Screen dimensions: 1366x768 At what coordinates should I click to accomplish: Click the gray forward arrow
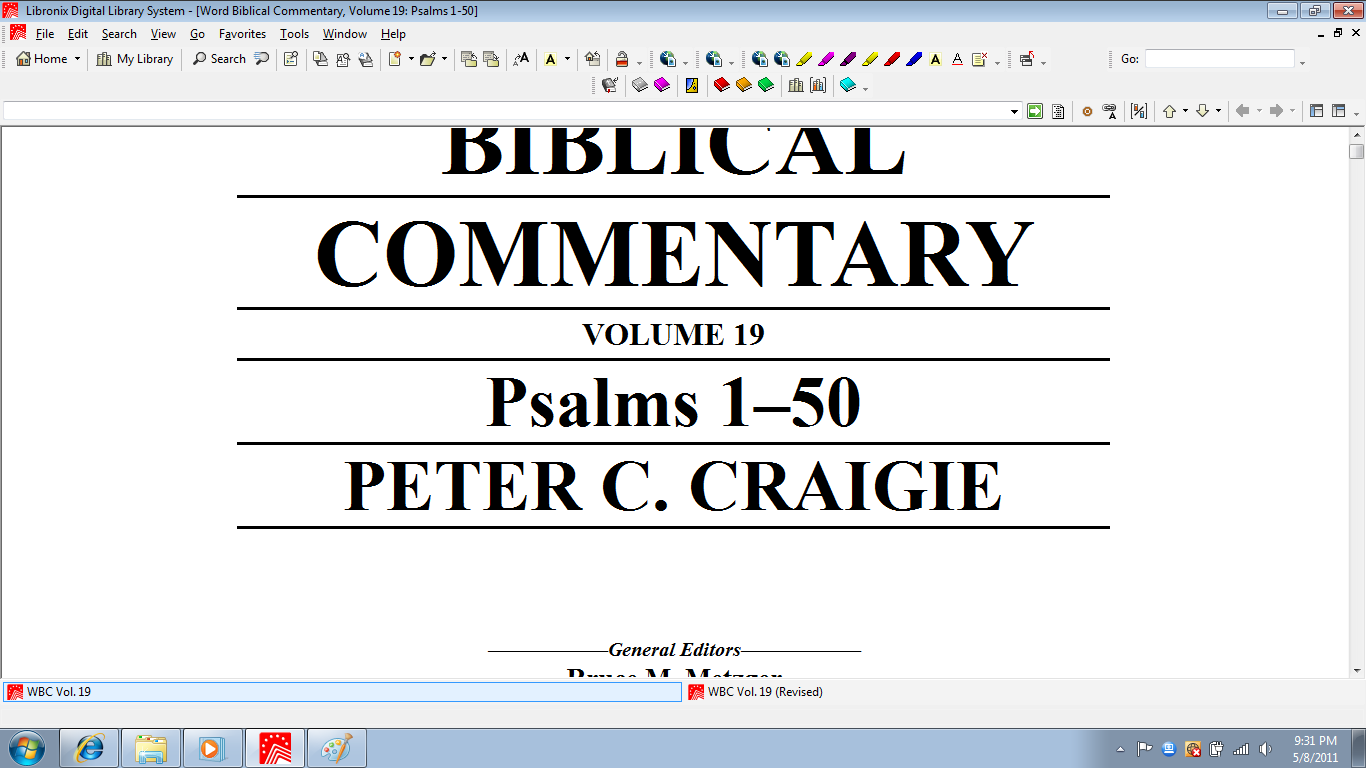pyautogui.click(x=1276, y=111)
